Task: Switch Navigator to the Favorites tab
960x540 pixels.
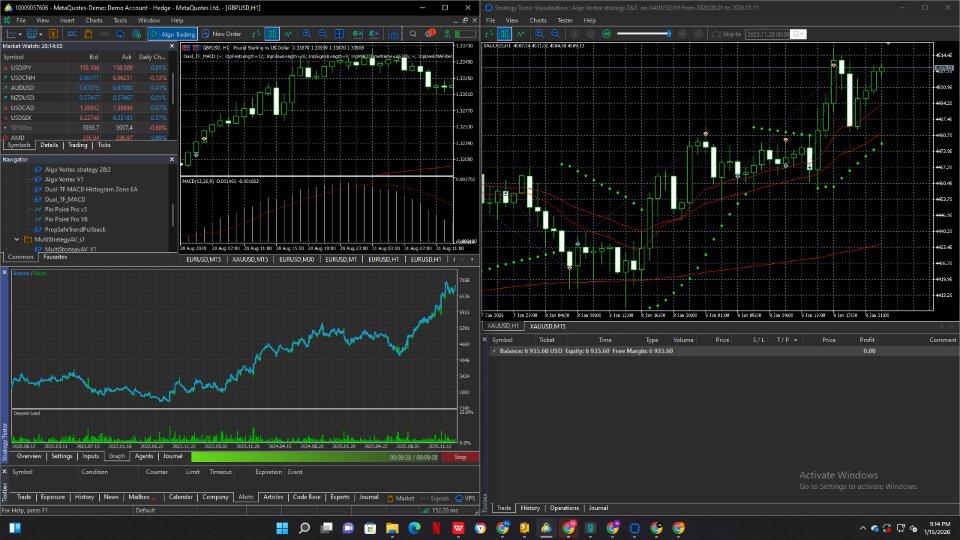Action: [x=55, y=257]
